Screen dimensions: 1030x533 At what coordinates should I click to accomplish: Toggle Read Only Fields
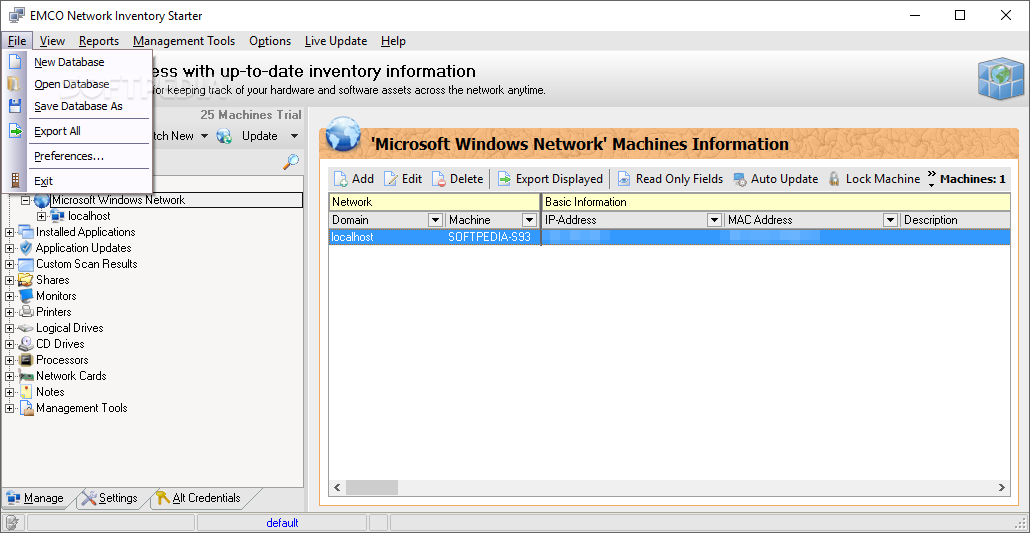670,179
